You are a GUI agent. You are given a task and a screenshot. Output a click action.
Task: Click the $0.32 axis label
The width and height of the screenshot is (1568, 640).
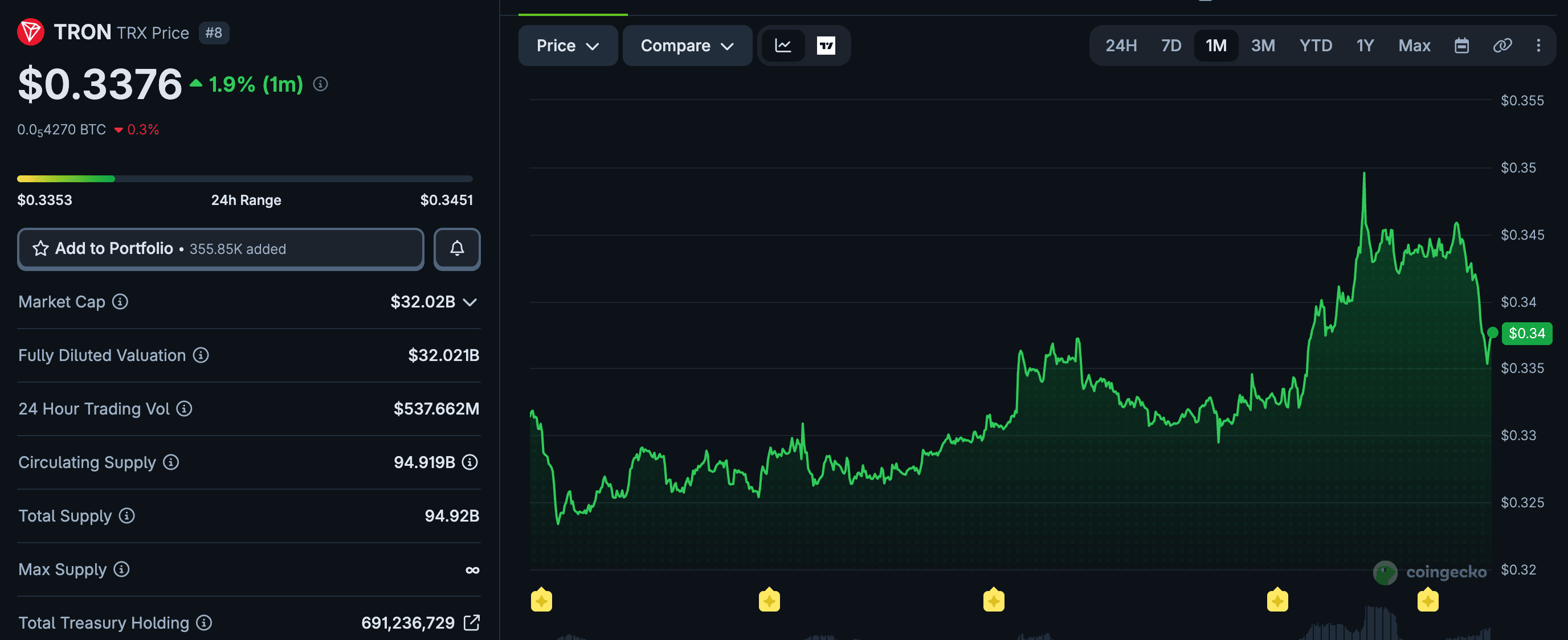click(1518, 570)
